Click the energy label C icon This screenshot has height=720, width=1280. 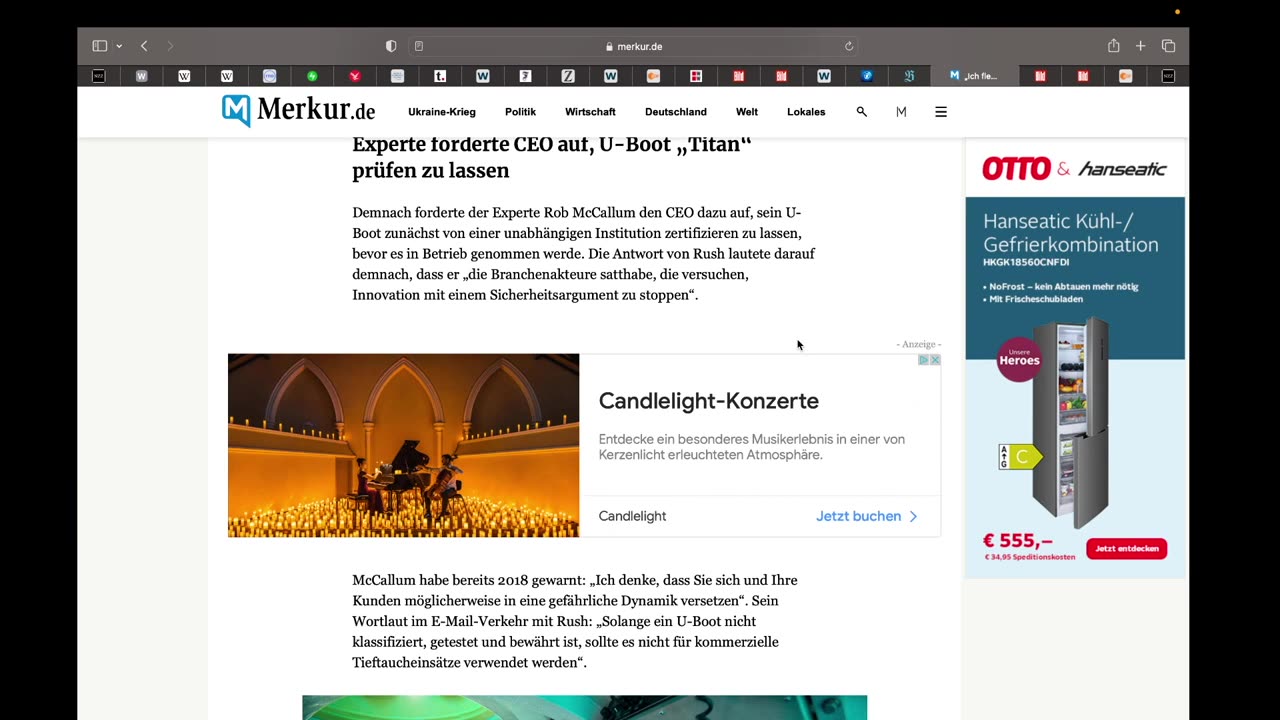coord(1020,457)
